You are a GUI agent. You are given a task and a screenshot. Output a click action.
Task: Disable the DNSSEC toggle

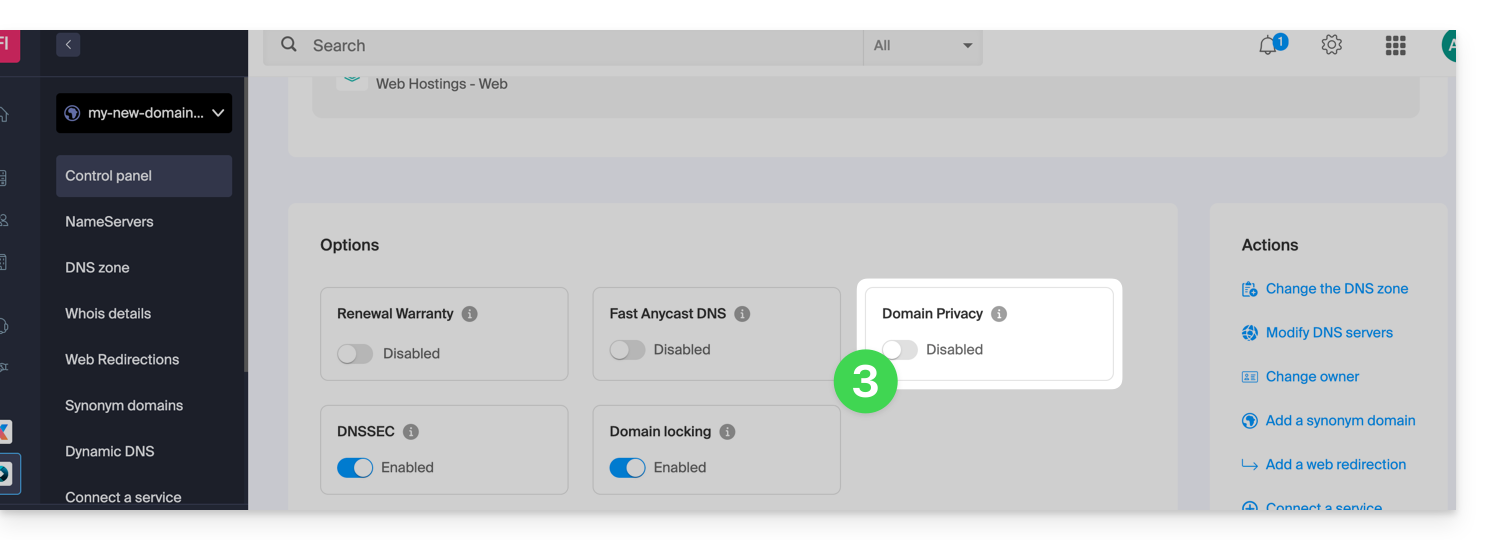coord(355,467)
